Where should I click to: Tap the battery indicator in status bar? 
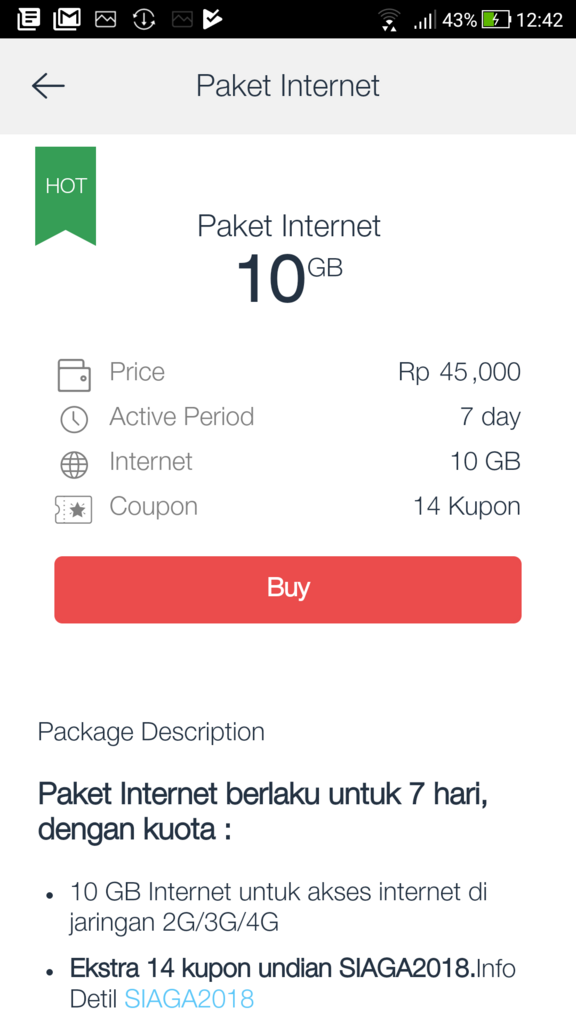coord(496,20)
